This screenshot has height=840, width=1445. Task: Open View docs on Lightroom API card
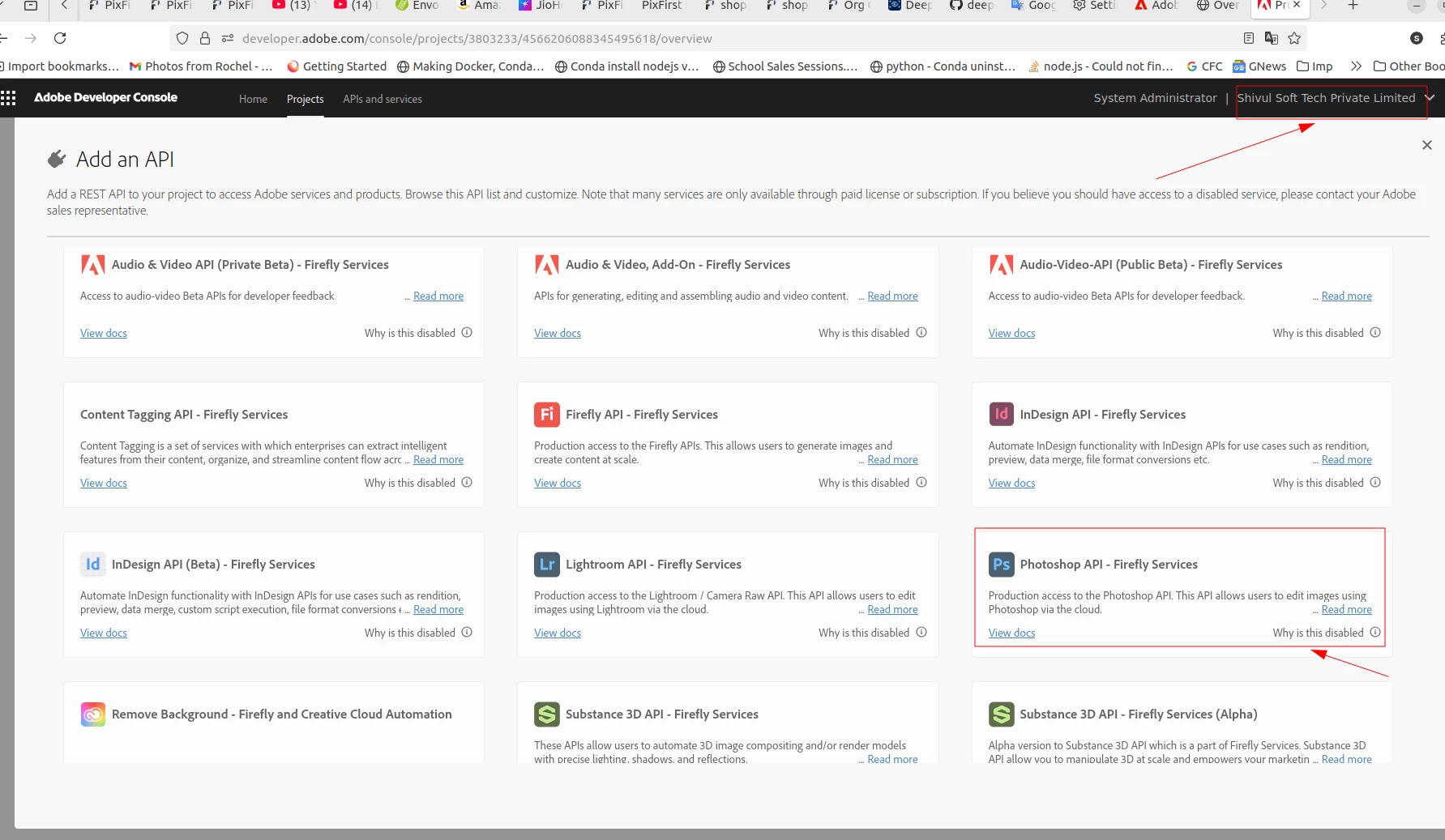click(558, 633)
